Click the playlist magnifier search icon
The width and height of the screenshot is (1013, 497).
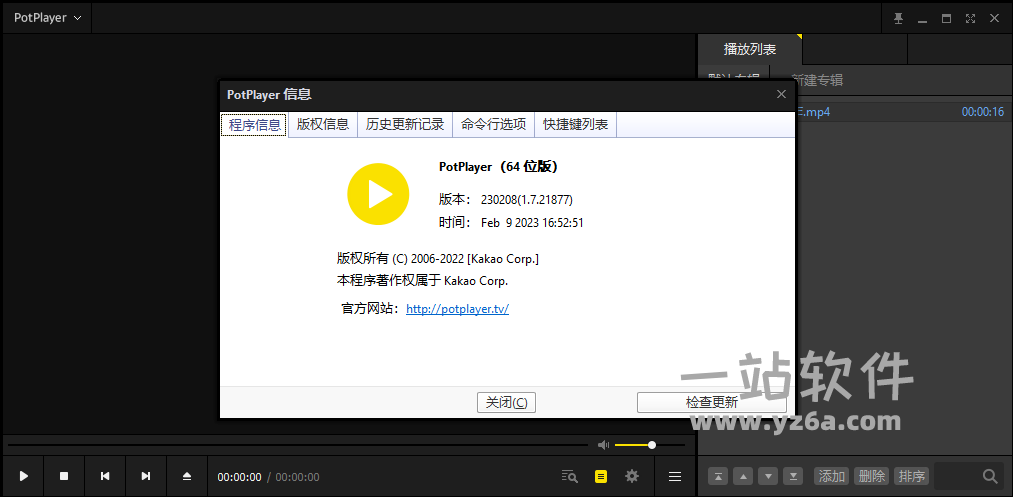click(x=990, y=476)
